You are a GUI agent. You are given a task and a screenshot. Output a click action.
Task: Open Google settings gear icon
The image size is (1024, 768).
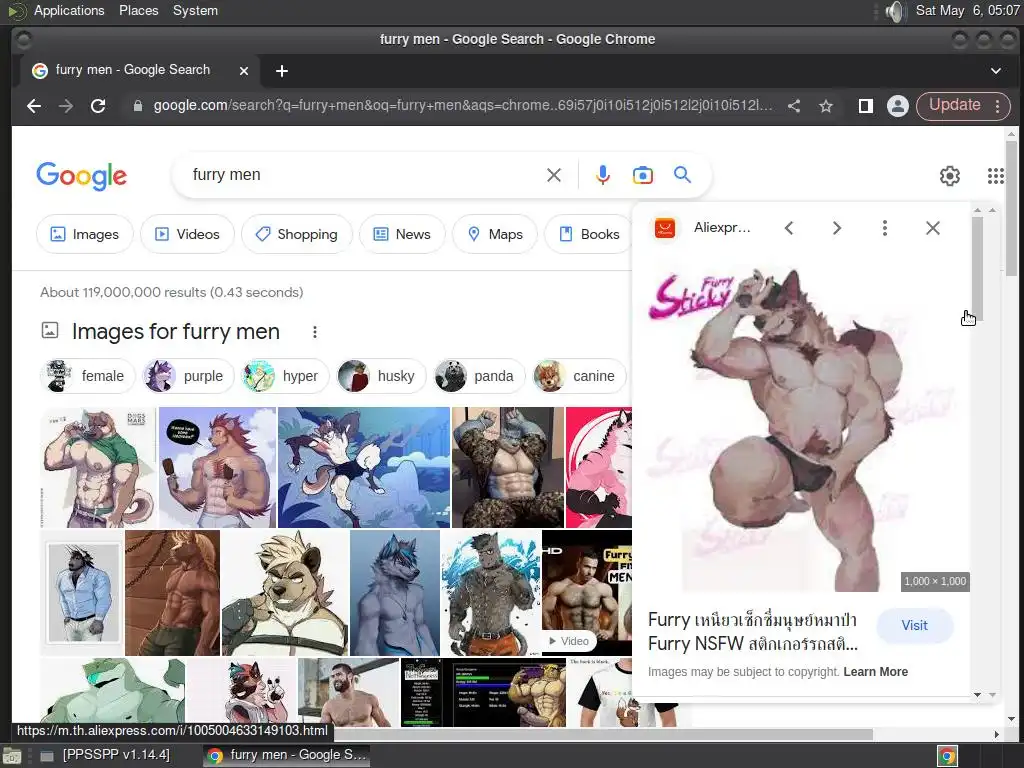tap(950, 176)
